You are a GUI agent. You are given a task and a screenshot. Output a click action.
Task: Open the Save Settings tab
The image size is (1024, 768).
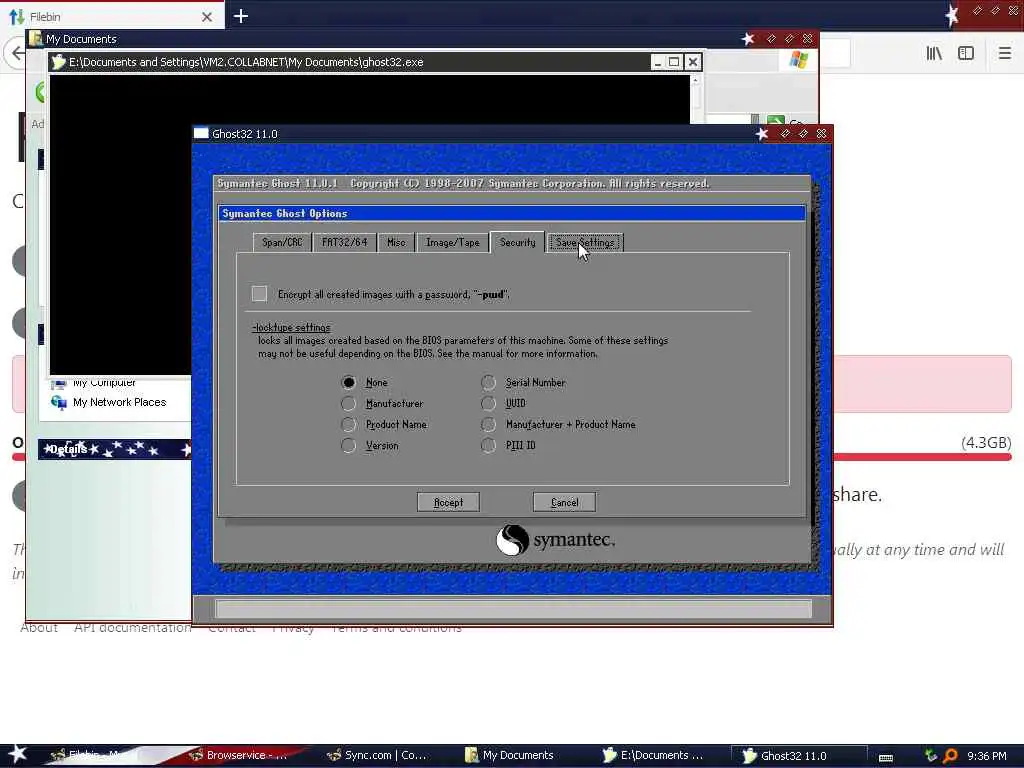[585, 242]
